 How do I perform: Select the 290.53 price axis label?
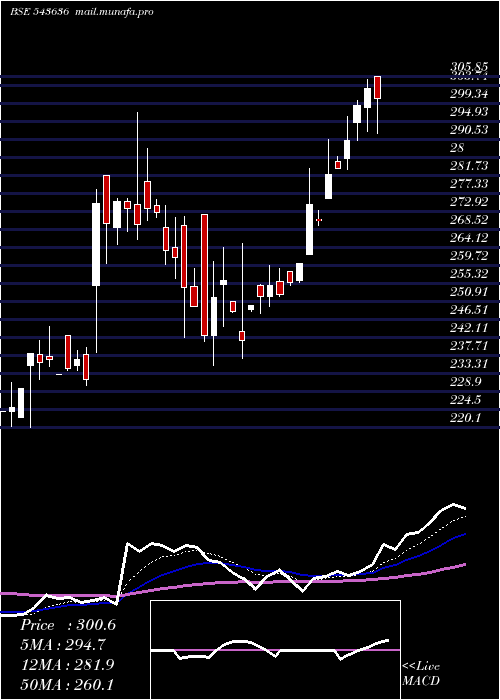[x=469, y=130]
